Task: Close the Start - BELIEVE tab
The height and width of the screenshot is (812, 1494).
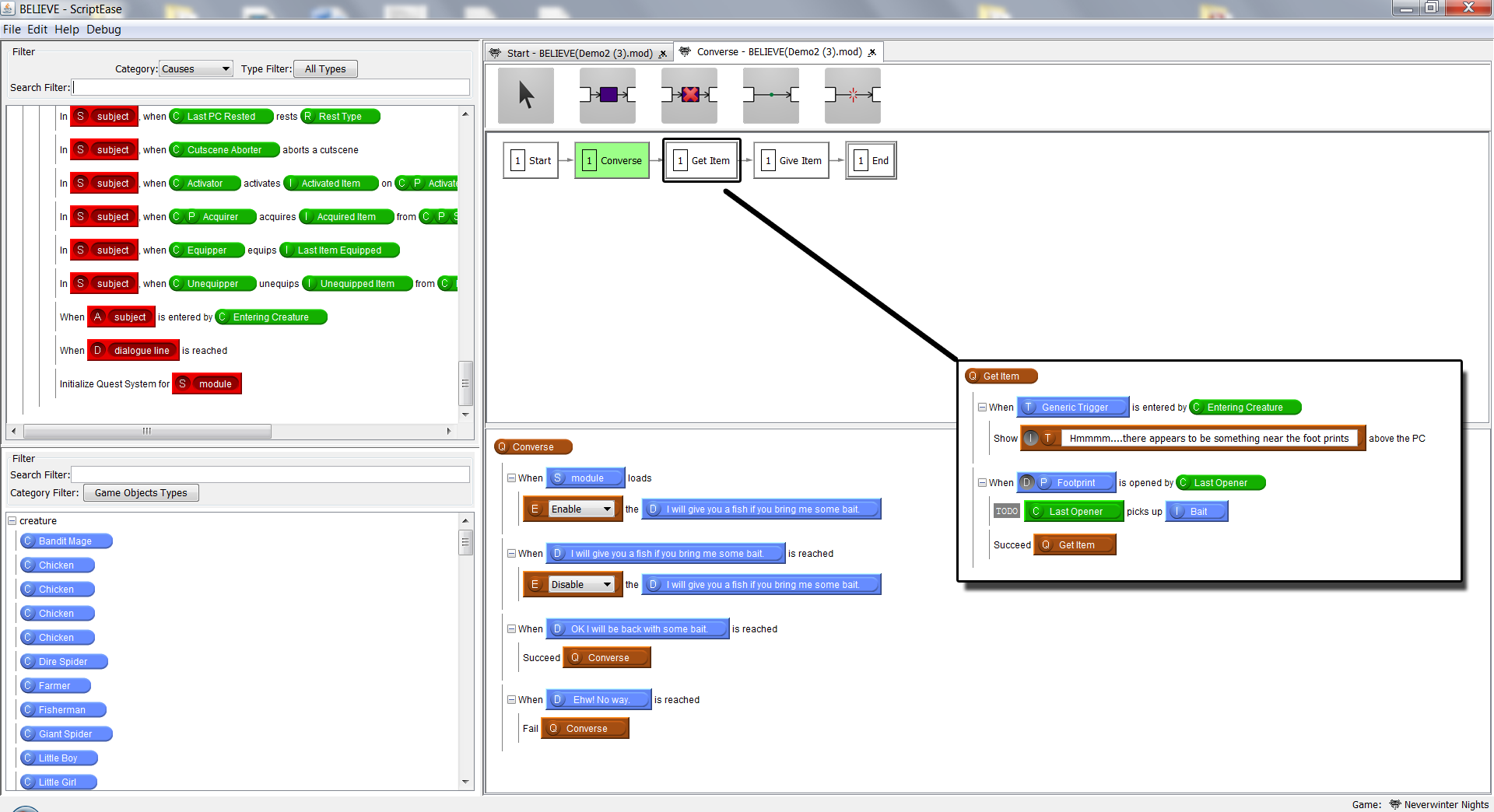Action: (x=663, y=54)
